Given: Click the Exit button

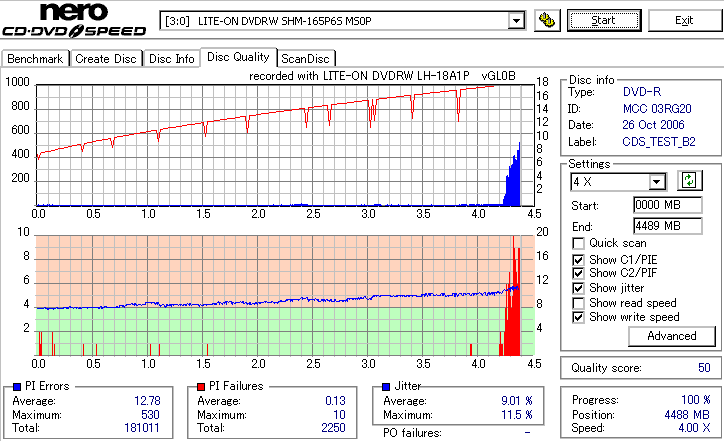Looking at the screenshot, I should pos(684,21).
